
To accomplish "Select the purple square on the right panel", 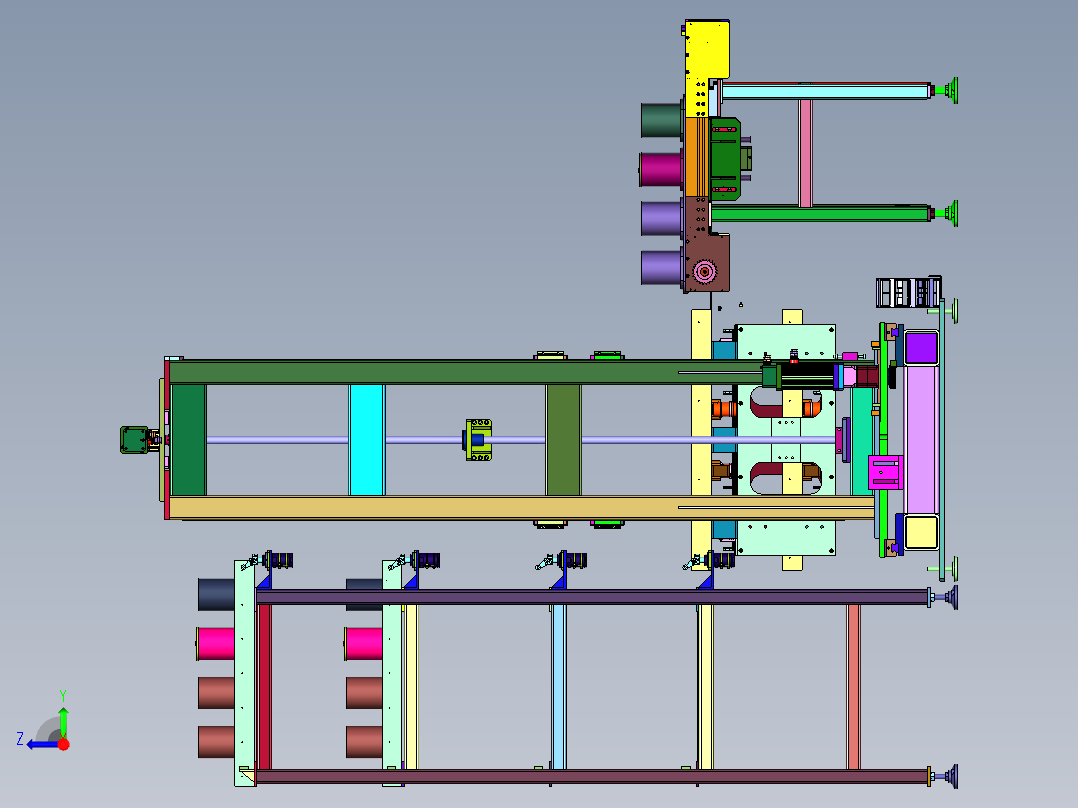I will 921,348.
